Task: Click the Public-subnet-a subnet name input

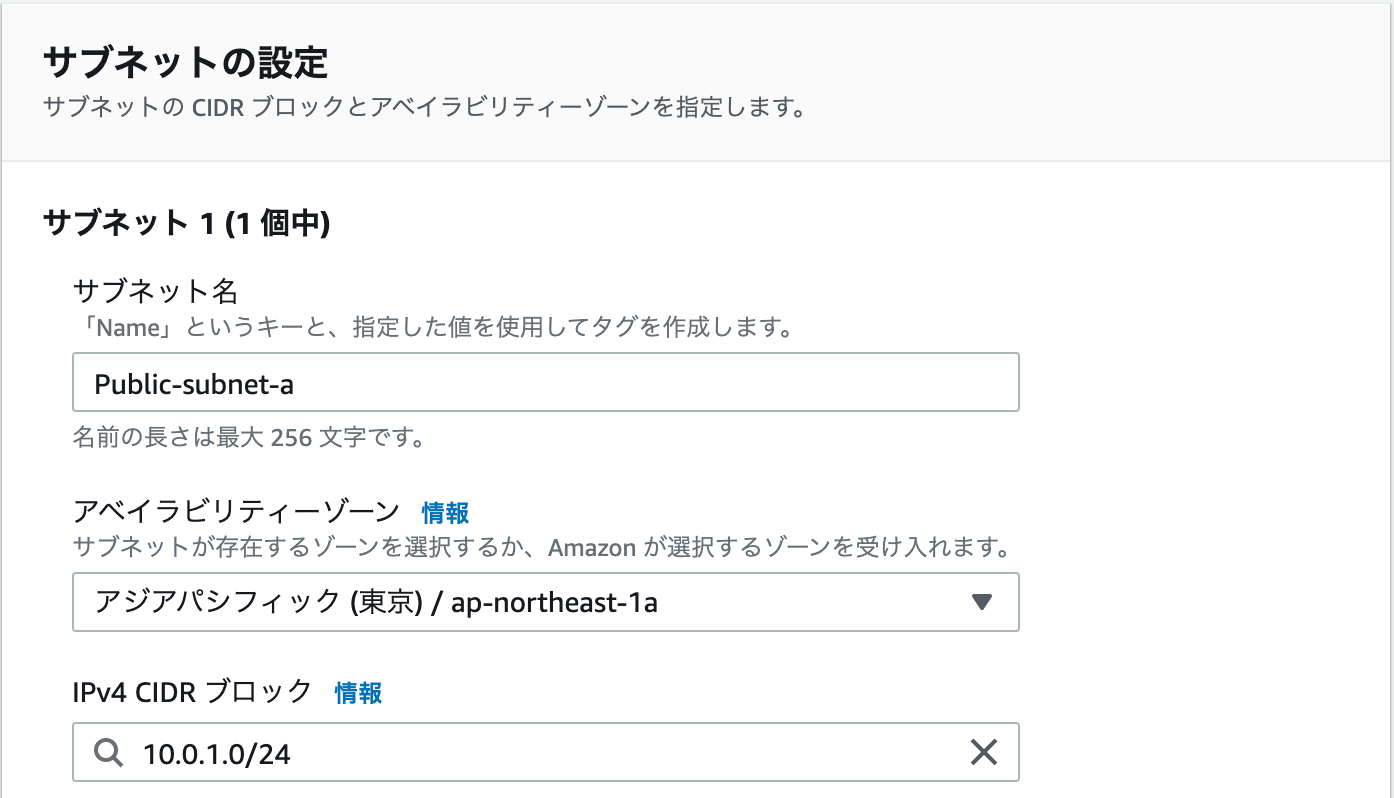Action: pyautogui.click(x=545, y=382)
